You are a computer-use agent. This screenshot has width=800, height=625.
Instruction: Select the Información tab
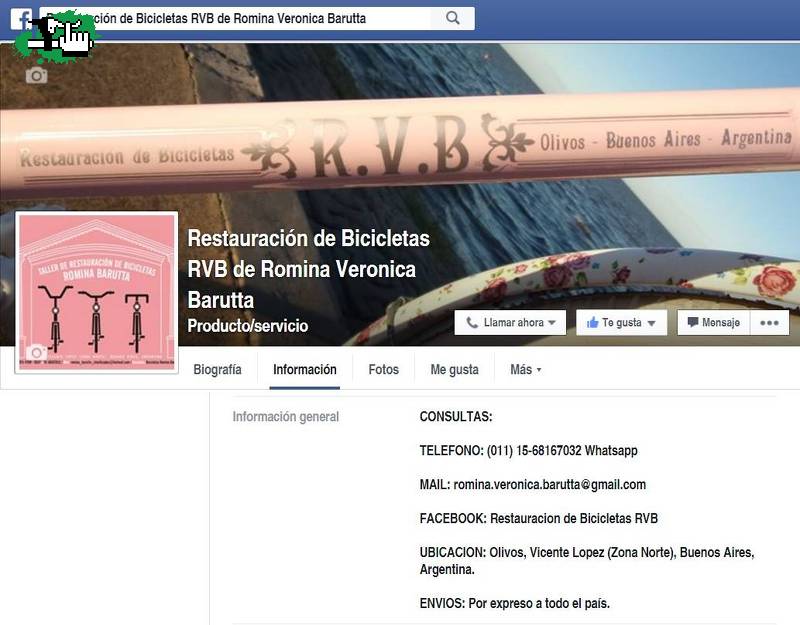(305, 369)
